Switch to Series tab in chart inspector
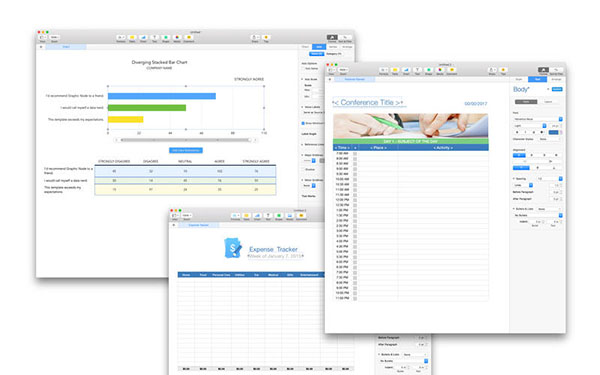600x375 pixels. tap(333, 47)
